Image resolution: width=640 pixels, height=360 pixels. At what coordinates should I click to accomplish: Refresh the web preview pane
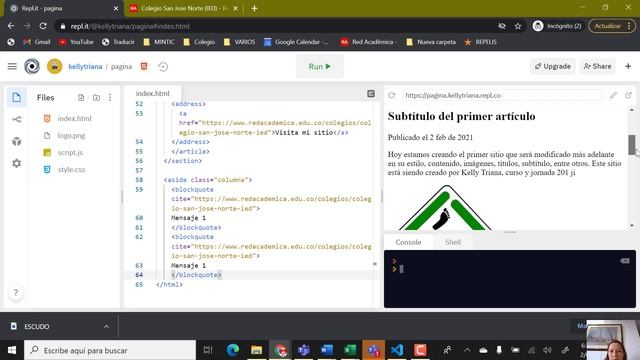point(392,95)
